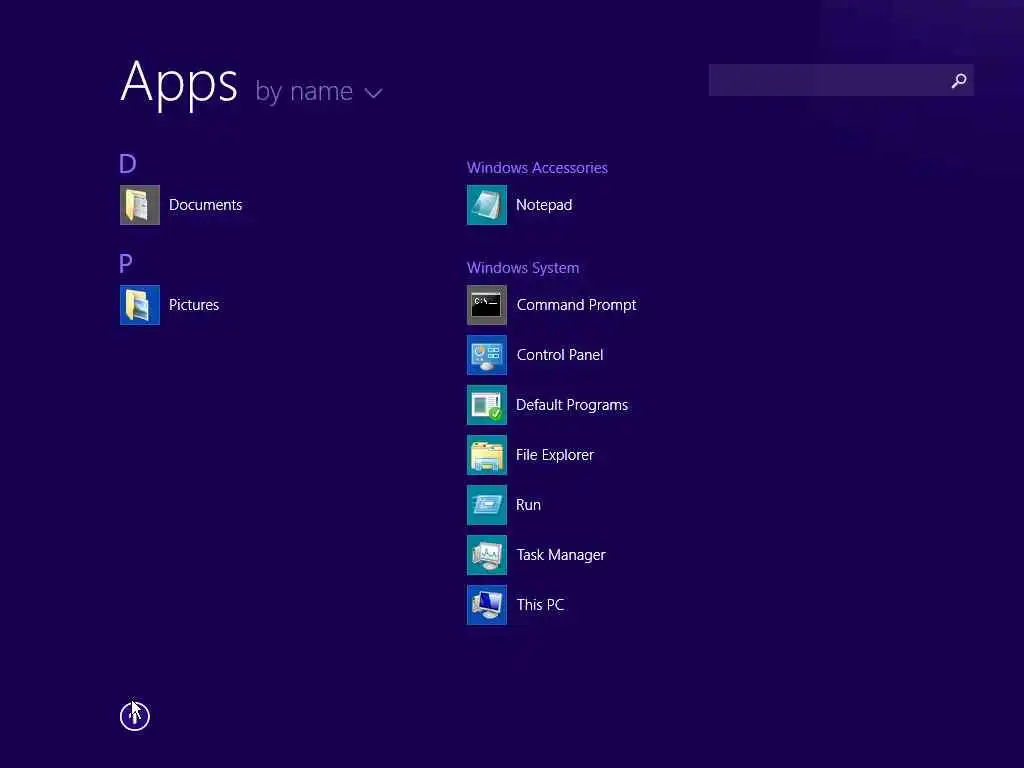Click the 'Documents' label
1024x768 pixels.
point(205,205)
